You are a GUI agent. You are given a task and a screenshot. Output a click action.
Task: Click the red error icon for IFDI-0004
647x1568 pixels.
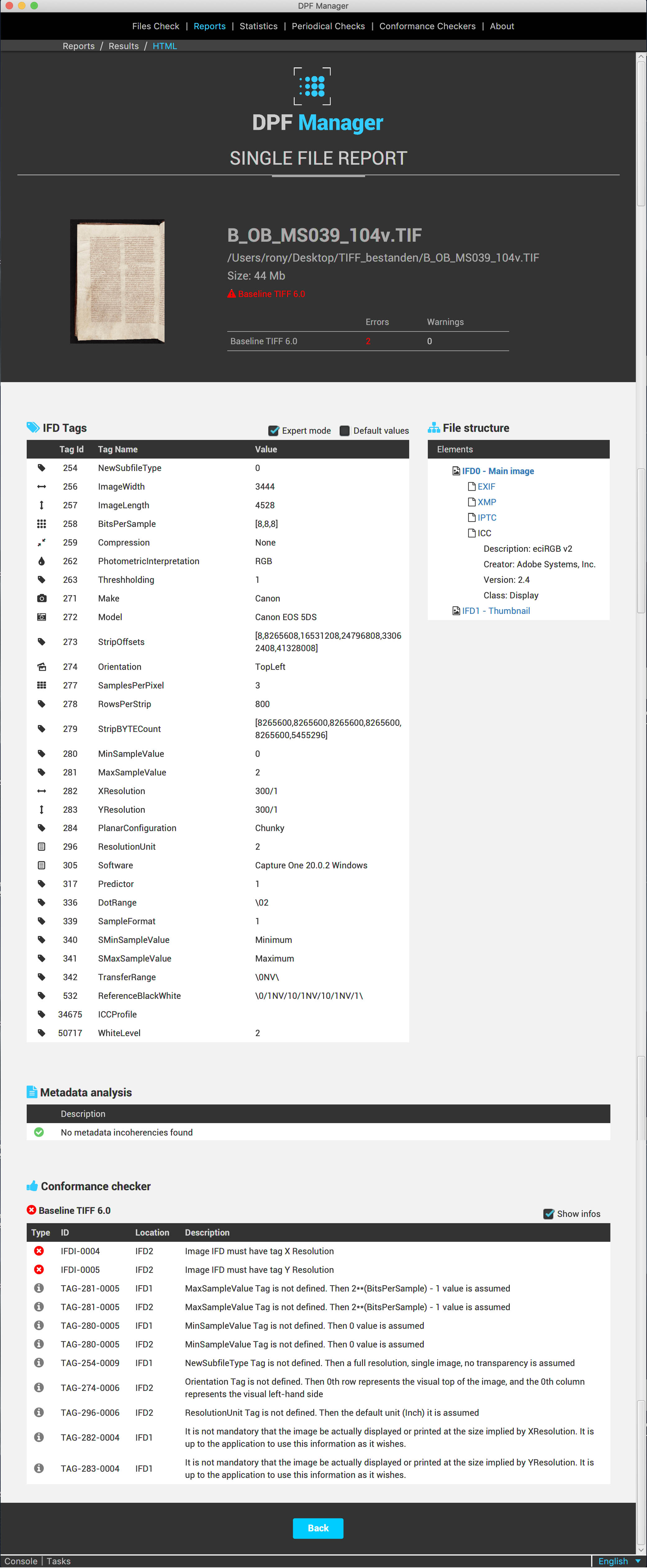tap(39, 1251)
